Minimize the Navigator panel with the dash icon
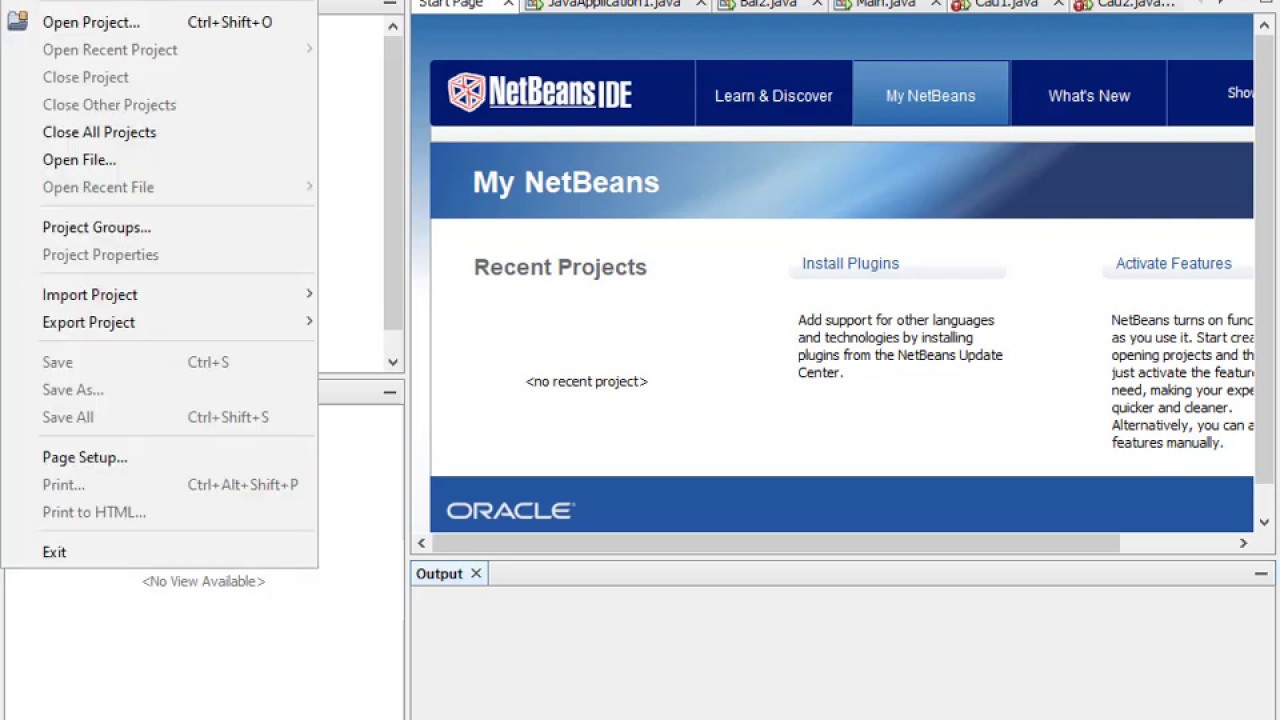 point(389,392)
